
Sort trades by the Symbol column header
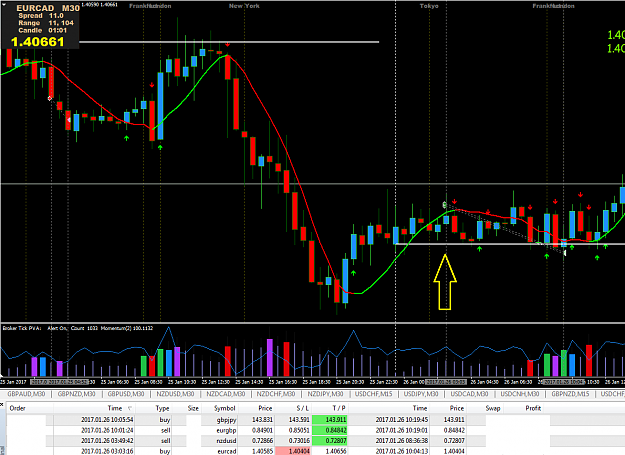[x=224, y=408]
